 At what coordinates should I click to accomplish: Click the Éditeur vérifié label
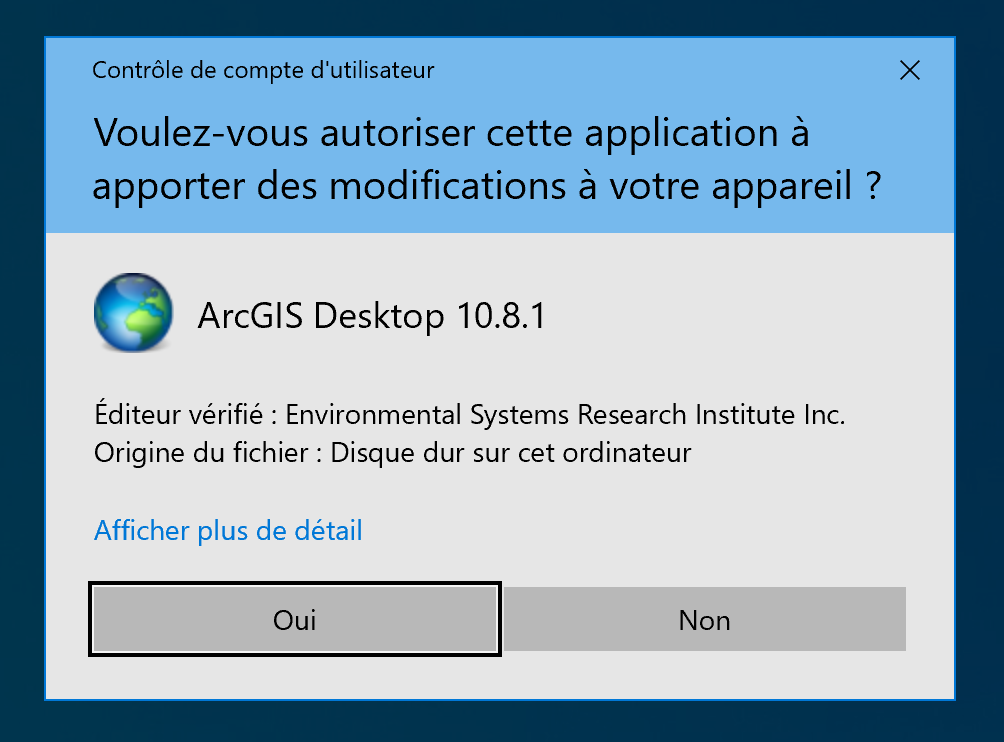point(178,414)
